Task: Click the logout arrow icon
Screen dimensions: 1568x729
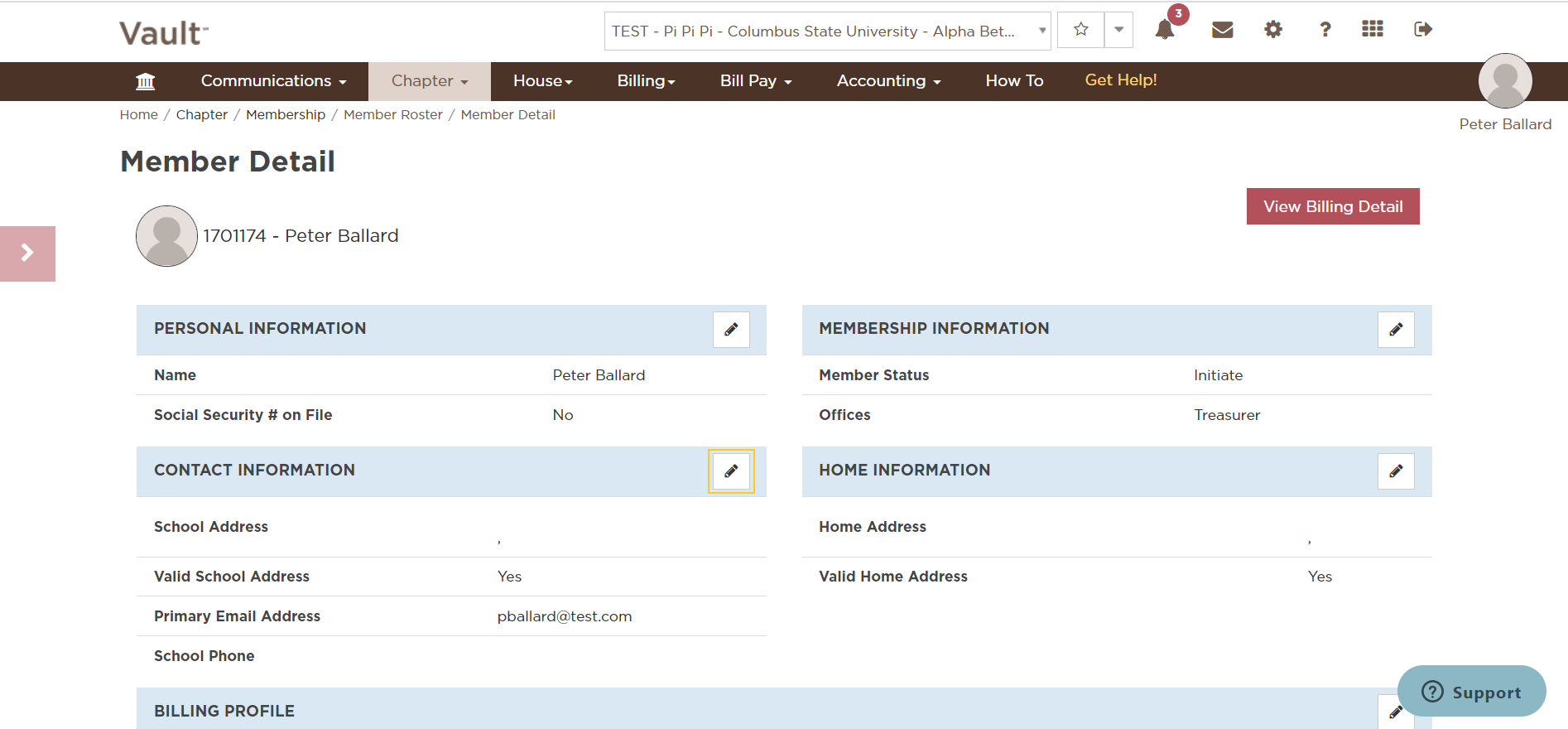Action: (1422, 30)
